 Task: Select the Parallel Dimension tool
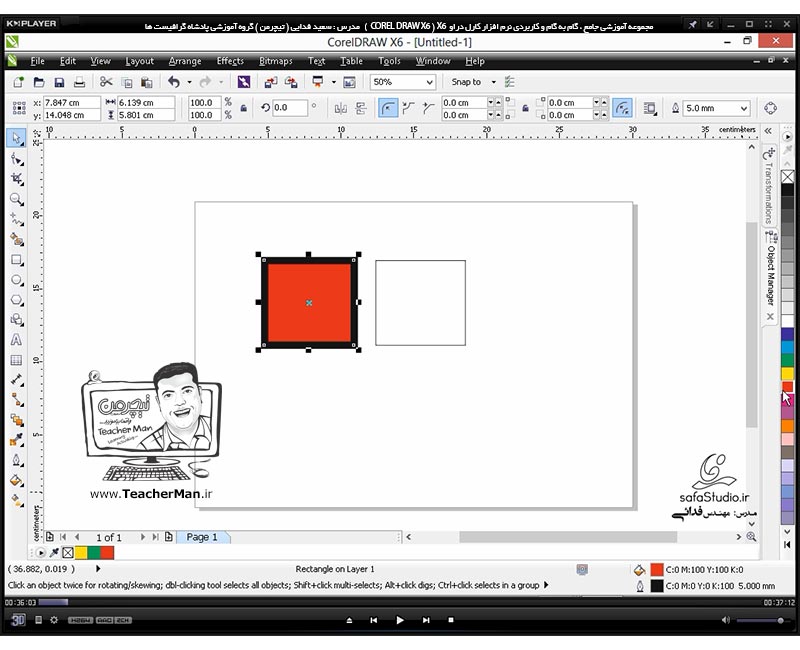point(16,380)
